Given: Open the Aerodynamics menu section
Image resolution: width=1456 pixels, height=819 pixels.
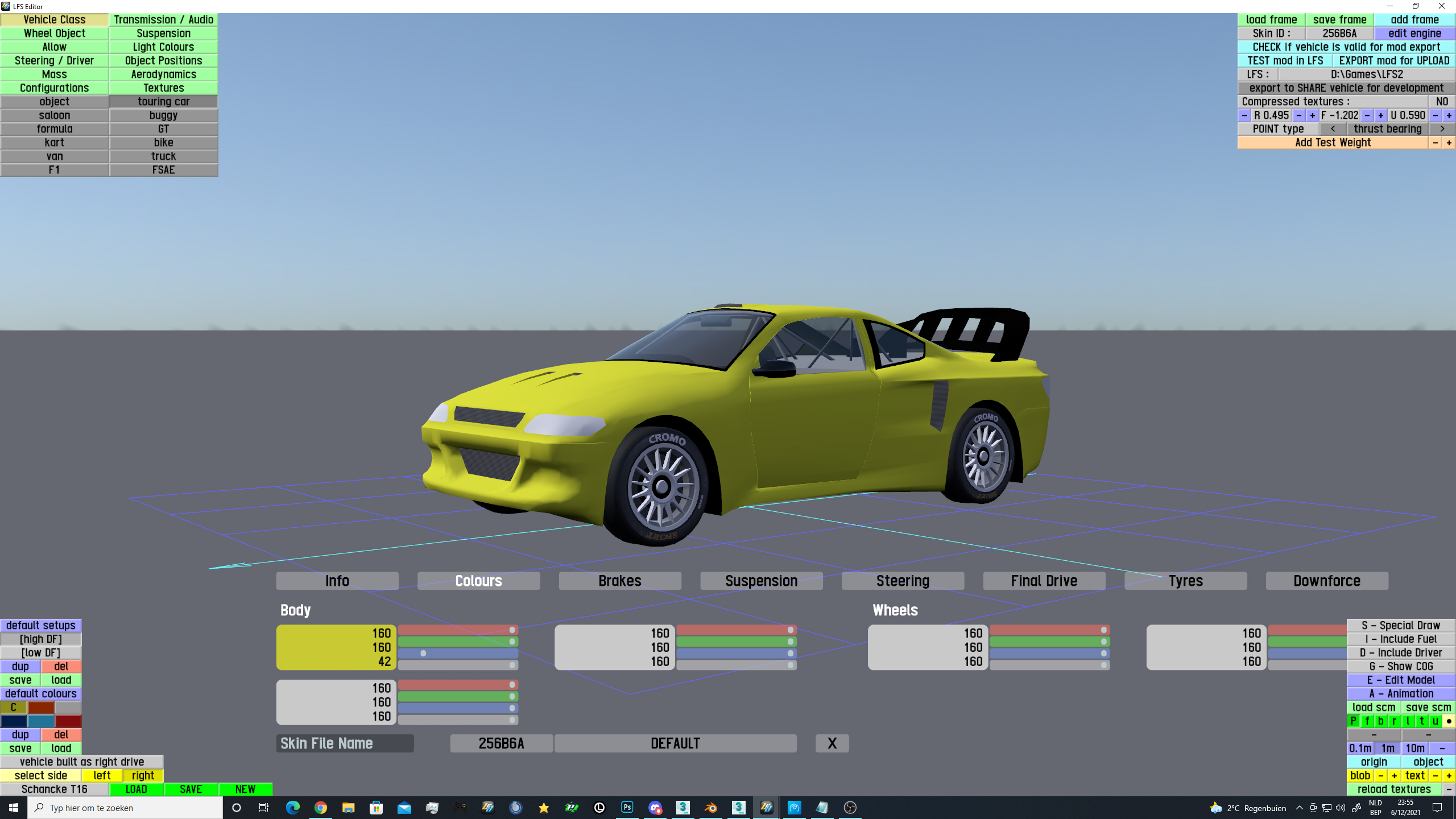Looking at the screenshot, I should 163,75.
